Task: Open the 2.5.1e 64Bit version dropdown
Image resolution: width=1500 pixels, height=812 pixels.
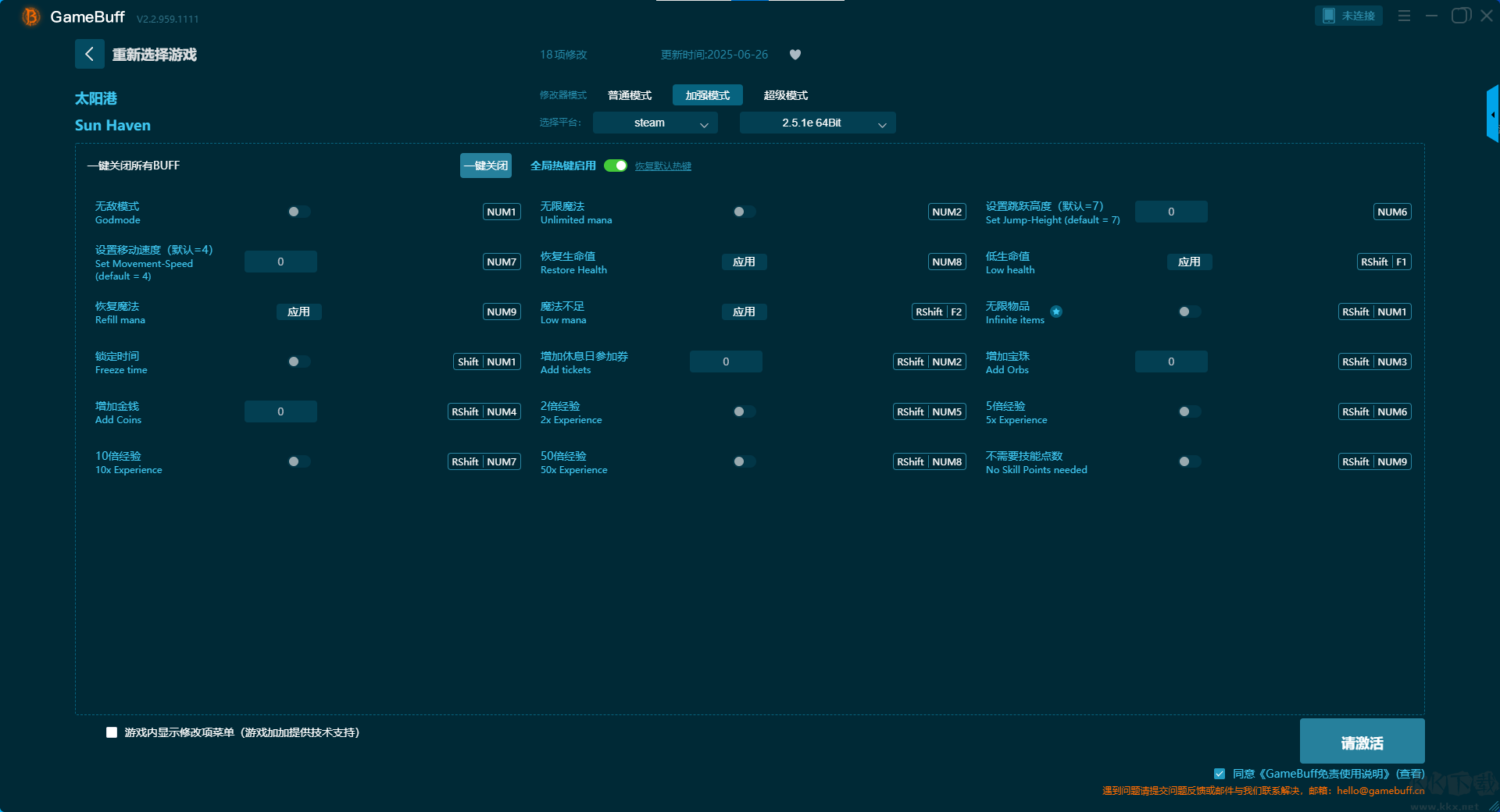Action: click(x=818, y=123)
